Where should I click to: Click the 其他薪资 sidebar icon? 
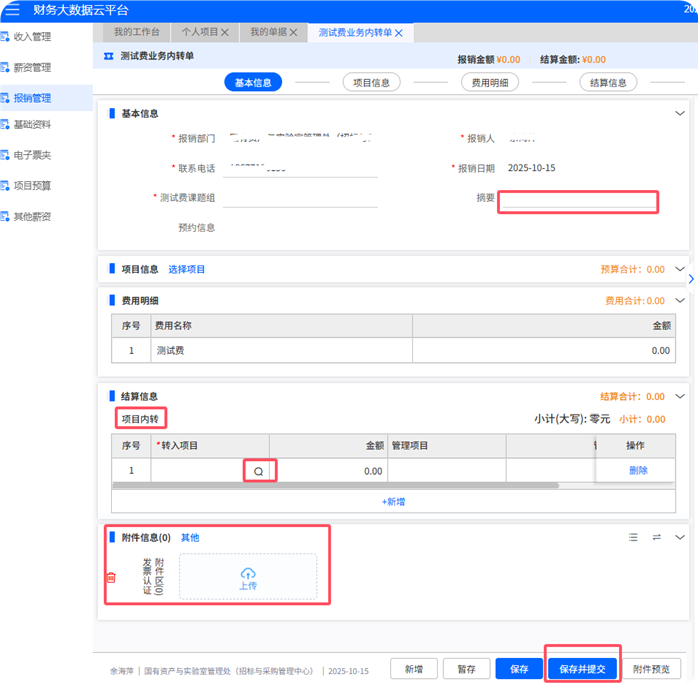[5, 216]
